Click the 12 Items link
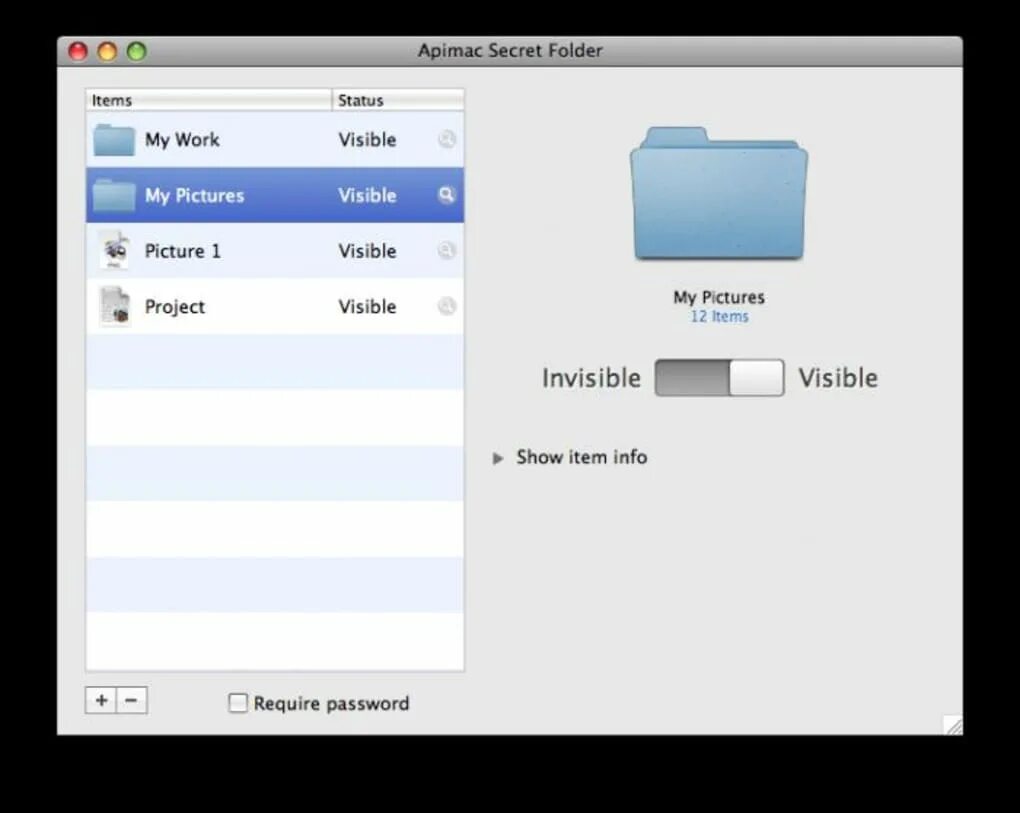 pos(719,317)
